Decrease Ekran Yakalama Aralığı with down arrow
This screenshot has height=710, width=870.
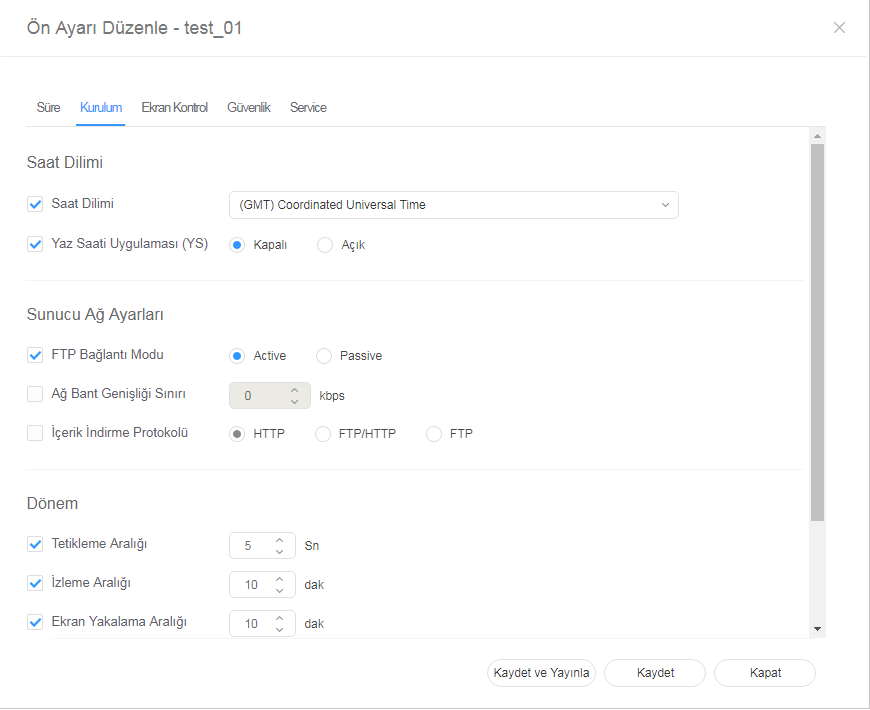(280, 629)
